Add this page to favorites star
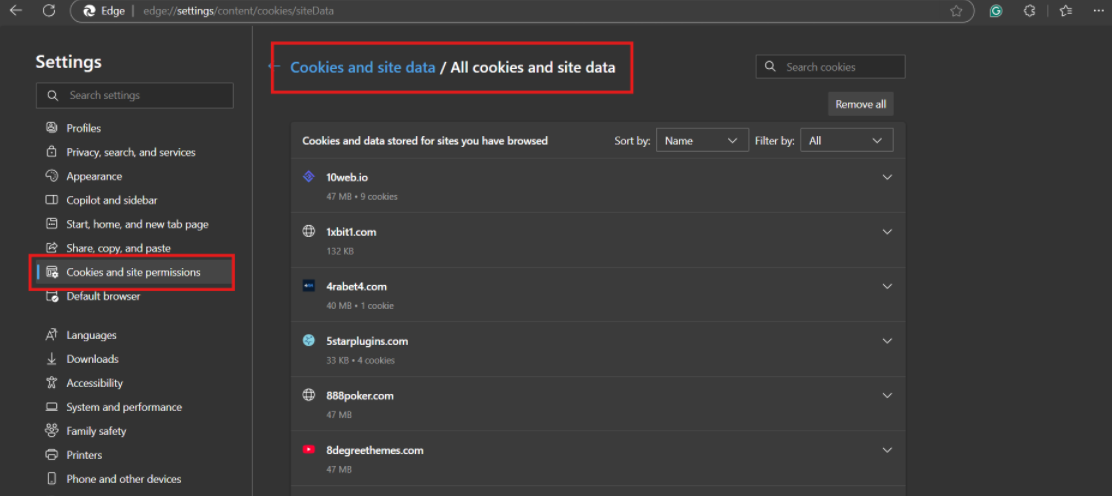 [x=956, y=11]
